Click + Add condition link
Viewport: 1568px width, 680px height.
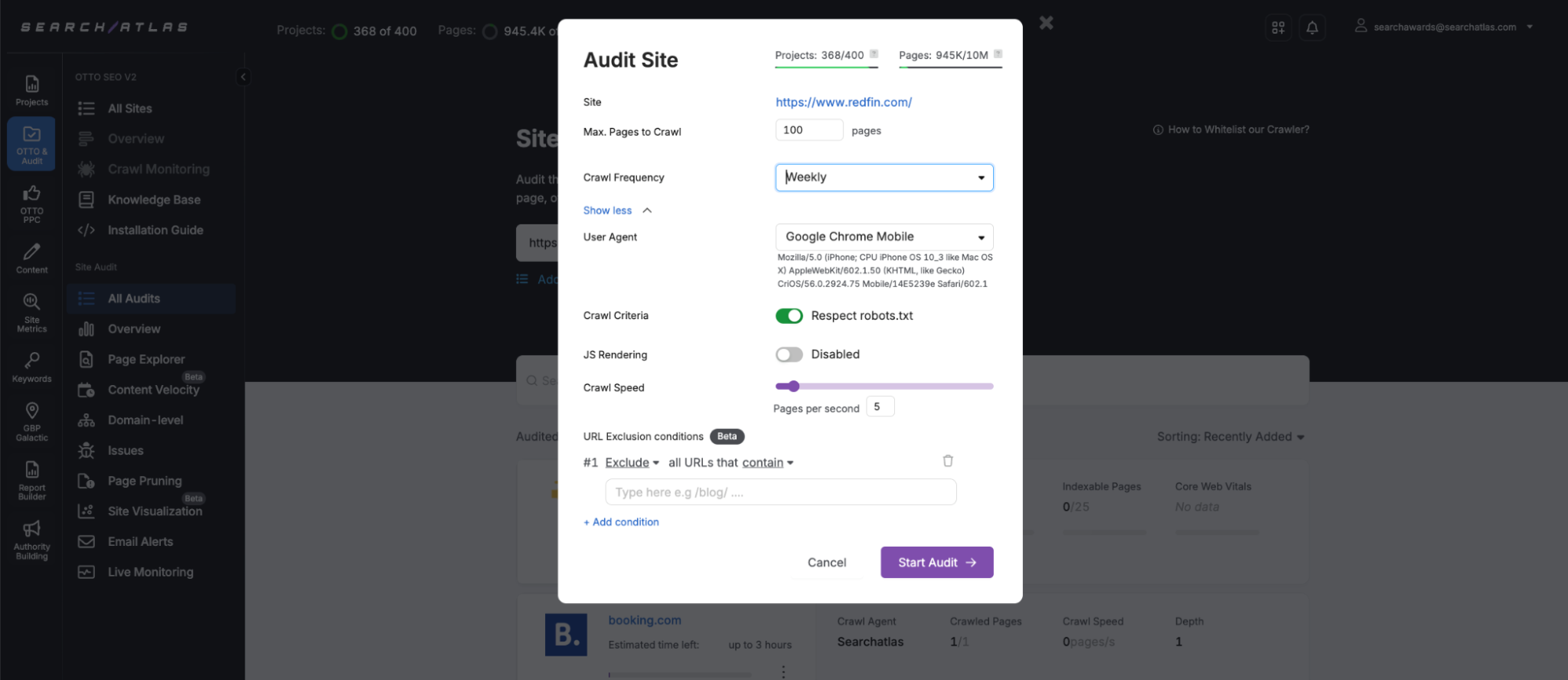coord(621,522)
